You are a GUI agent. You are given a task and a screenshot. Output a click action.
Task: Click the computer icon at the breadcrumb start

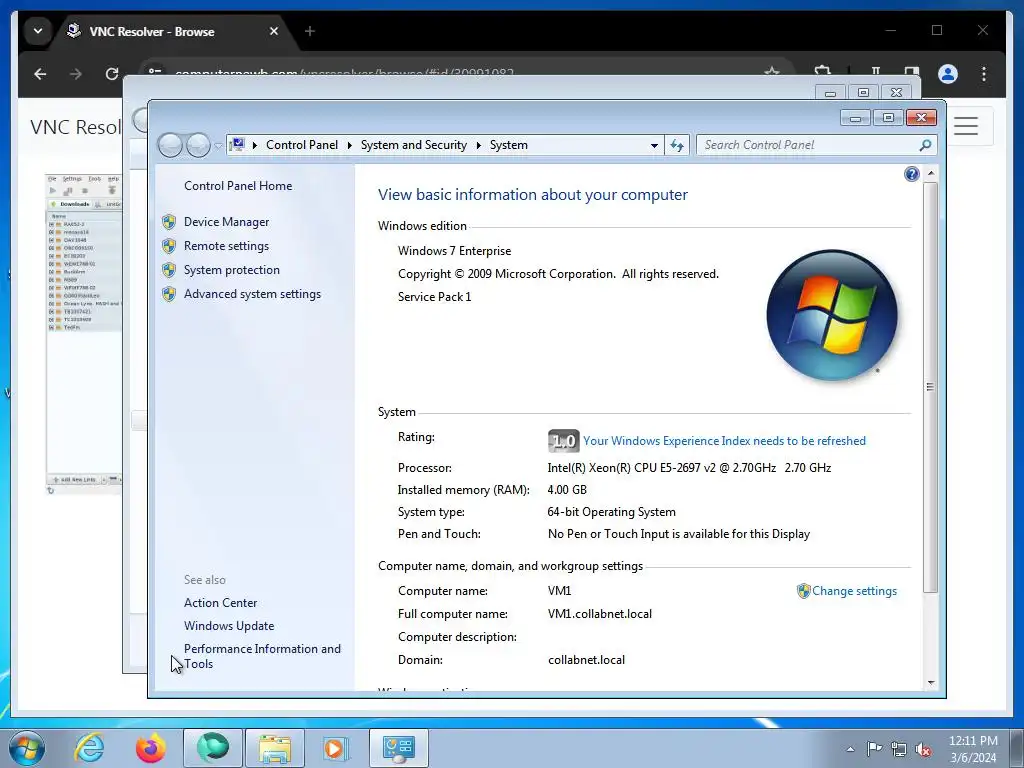(238, 145)
